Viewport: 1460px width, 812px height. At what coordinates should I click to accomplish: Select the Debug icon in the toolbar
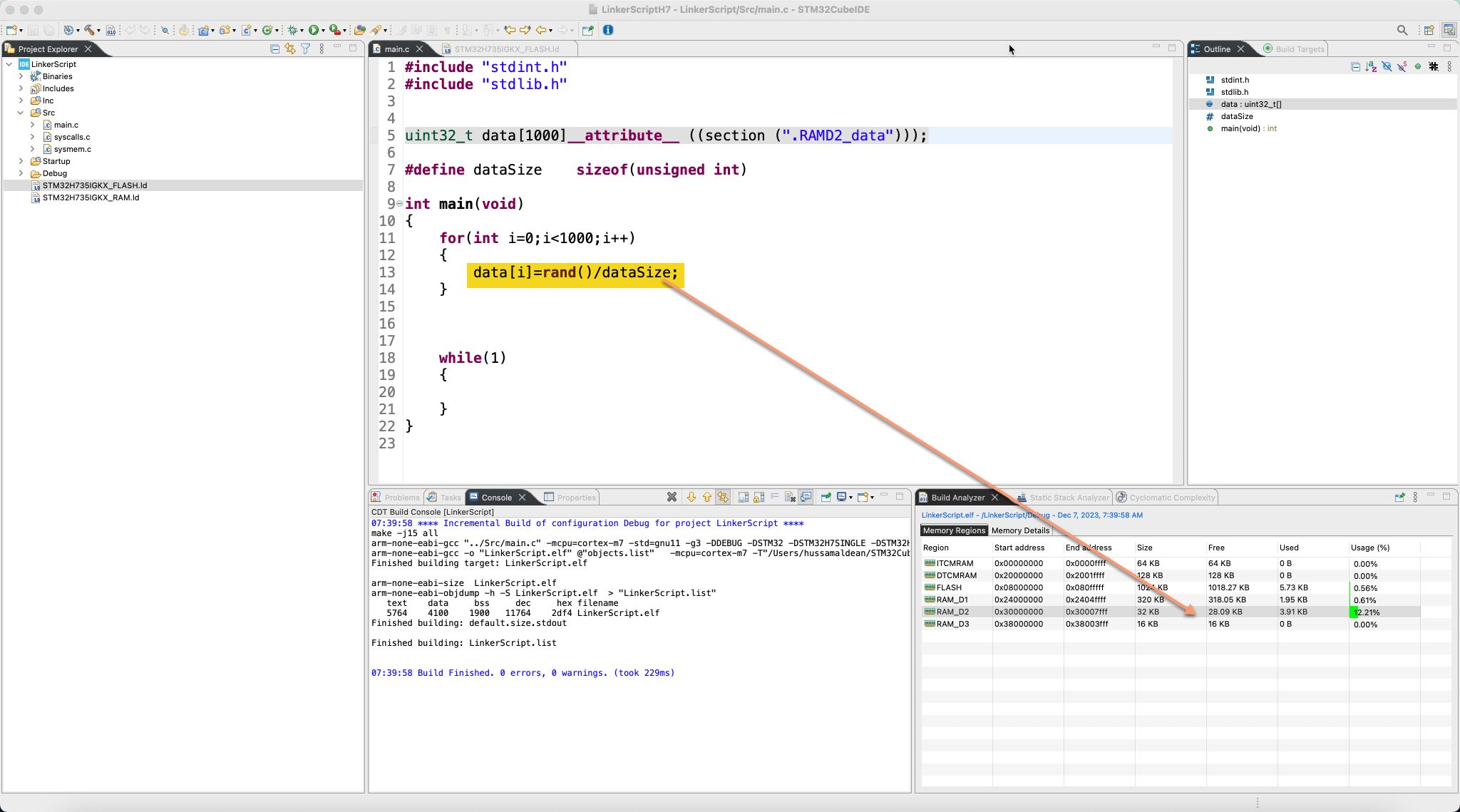click(293, 31)
